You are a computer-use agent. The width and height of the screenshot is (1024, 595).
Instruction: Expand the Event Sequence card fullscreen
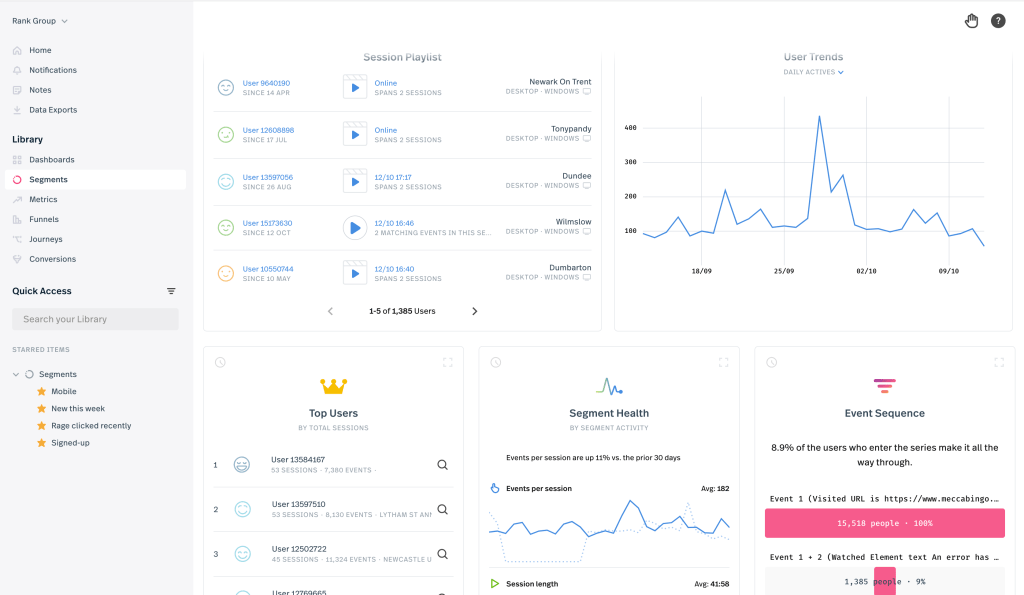click(x=998, y=362)
